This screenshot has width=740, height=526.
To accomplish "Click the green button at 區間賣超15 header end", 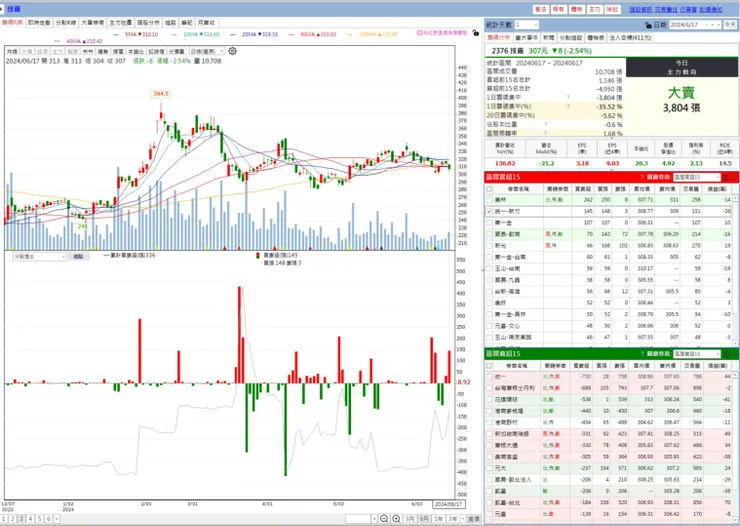I will point(726,353).
